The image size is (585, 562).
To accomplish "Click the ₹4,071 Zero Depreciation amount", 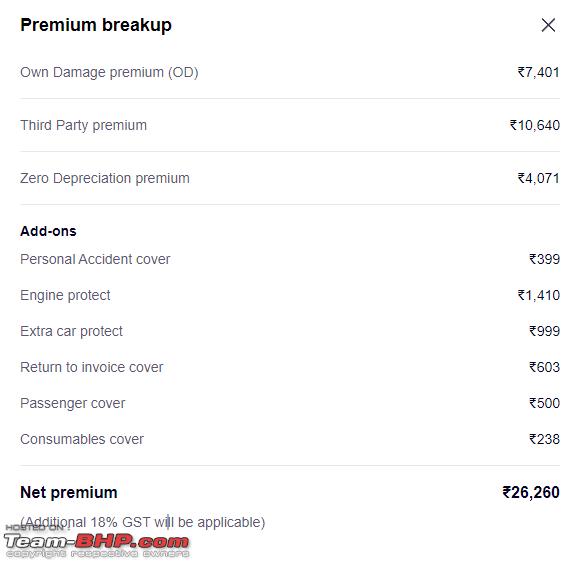I will [x=538, y=178].
